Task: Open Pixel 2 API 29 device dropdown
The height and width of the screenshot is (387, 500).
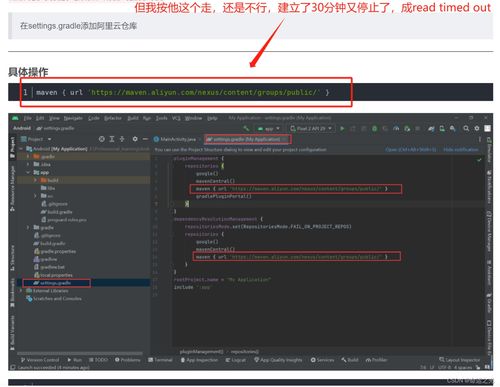Action: 311,128
